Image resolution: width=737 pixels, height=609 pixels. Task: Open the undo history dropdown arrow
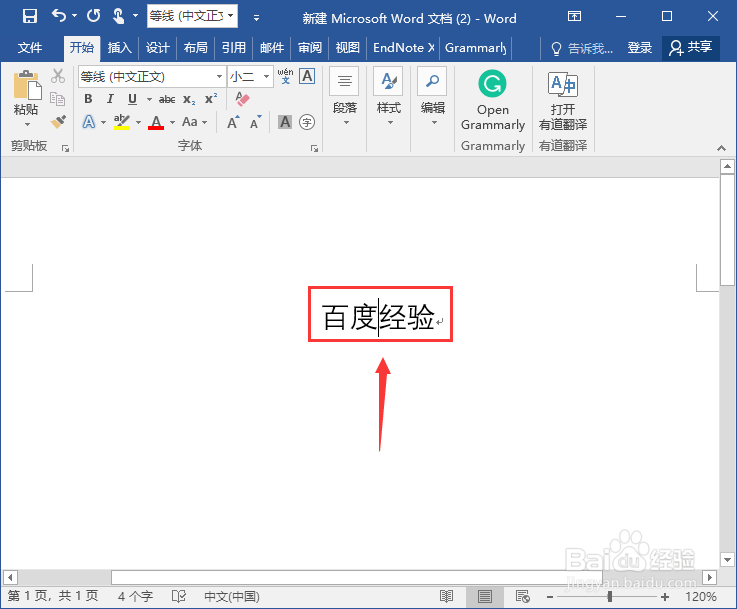click(74, 16)
